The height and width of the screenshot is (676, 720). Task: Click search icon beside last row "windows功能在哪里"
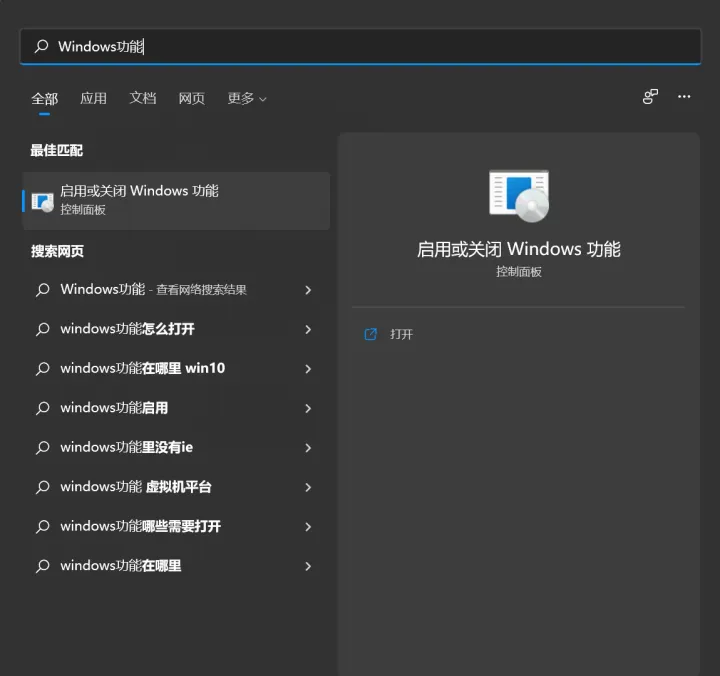(x=43, y=566)
